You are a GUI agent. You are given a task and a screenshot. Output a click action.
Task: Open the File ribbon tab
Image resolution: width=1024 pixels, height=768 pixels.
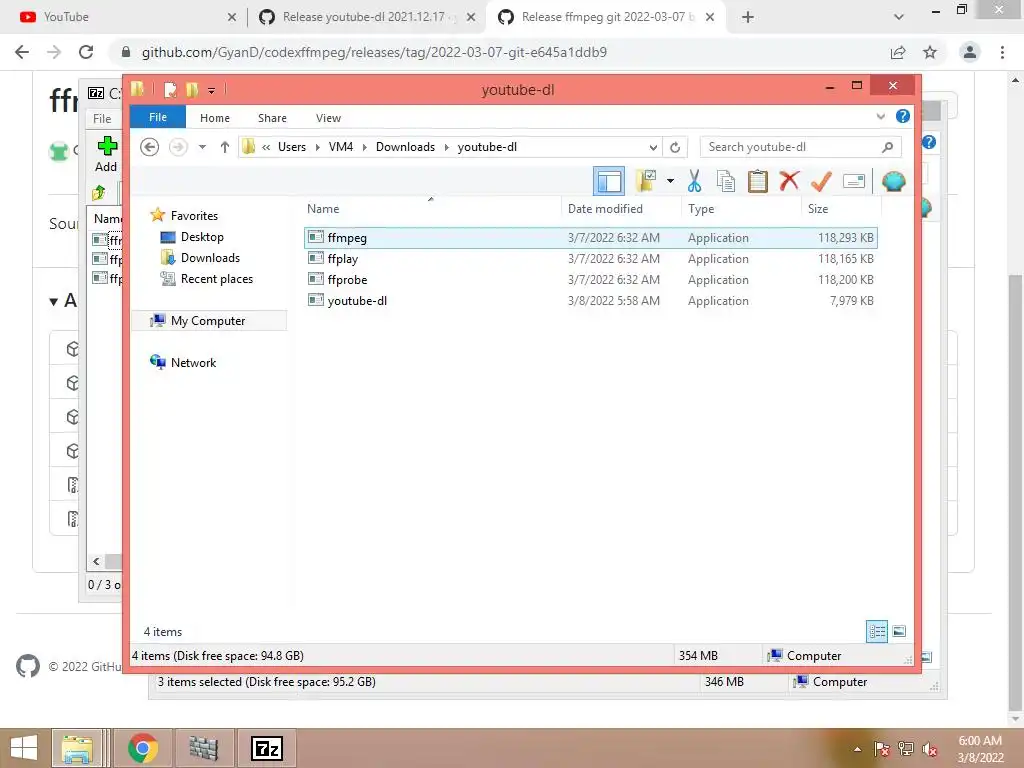pyautogui.click(x=158, y=117)
